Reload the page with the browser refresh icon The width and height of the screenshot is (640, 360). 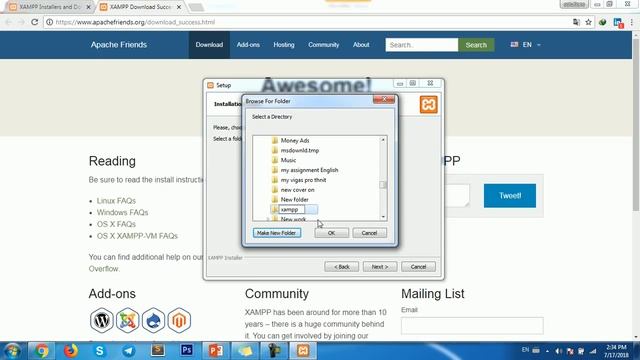(x=35, y=22)
